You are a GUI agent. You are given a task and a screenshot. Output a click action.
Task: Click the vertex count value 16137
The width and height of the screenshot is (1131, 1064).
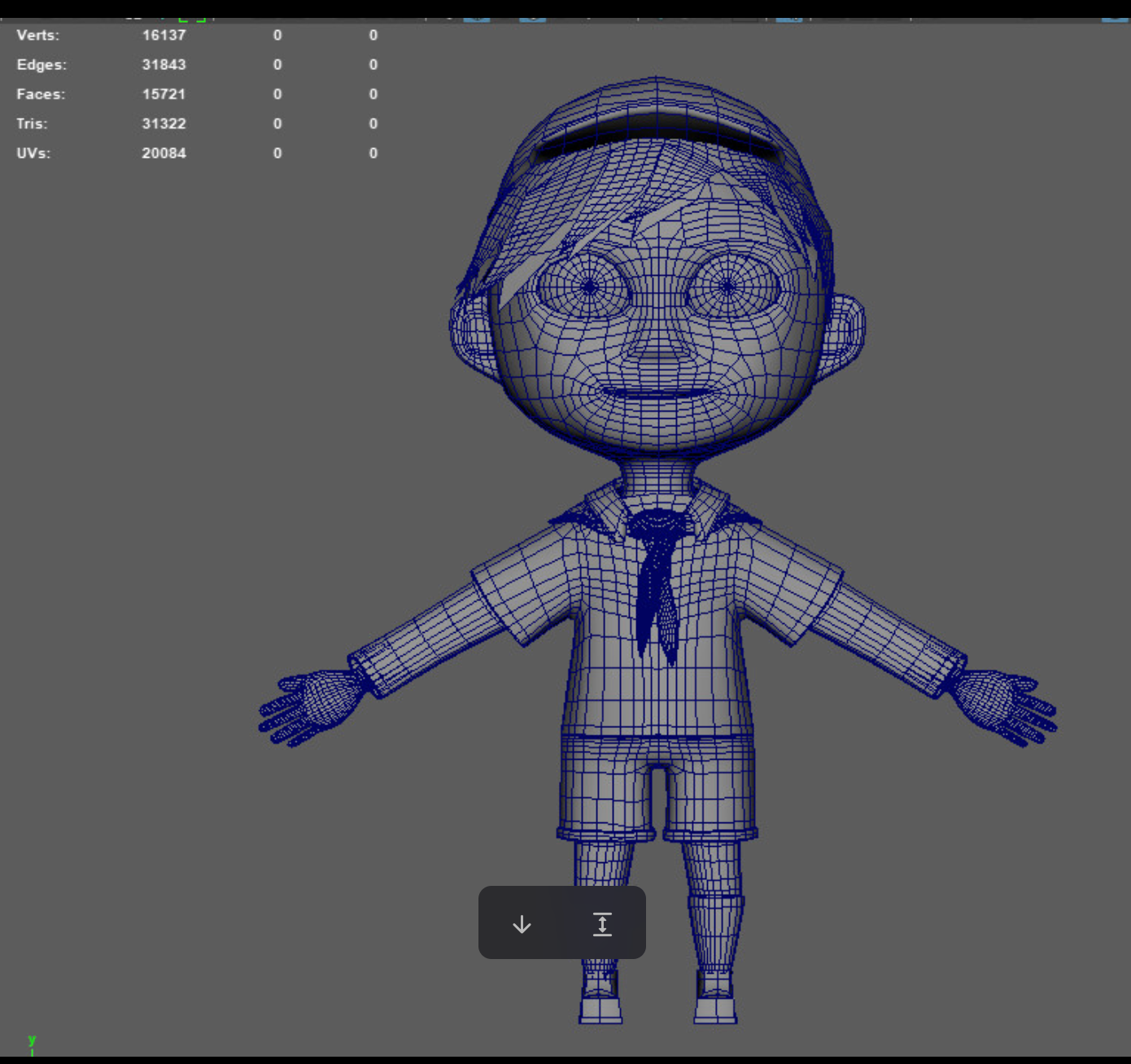[164, 36]
